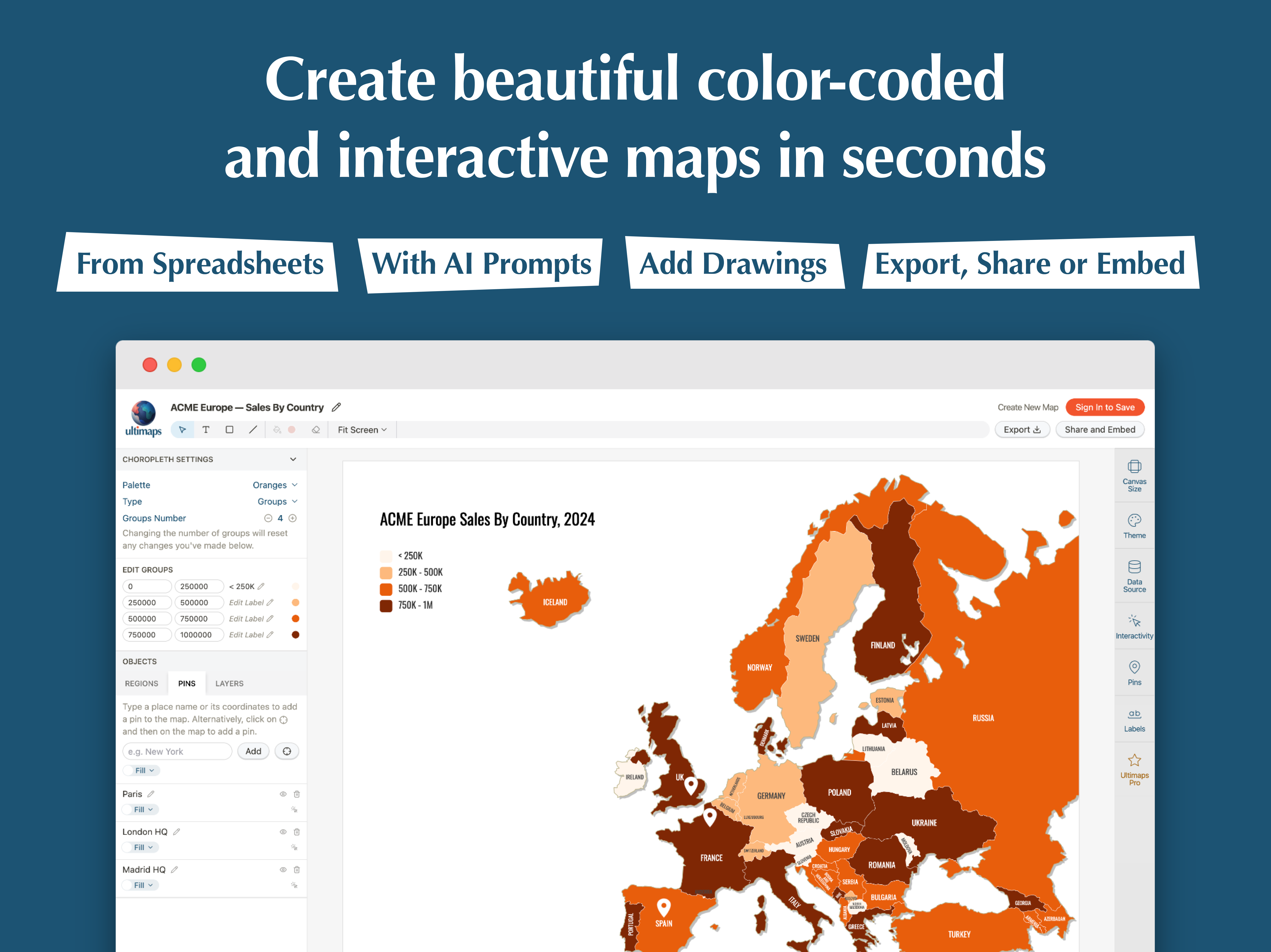1271x952 pixels.
Task: Click the pencil icon beside map title
Action: coord(337,407)
